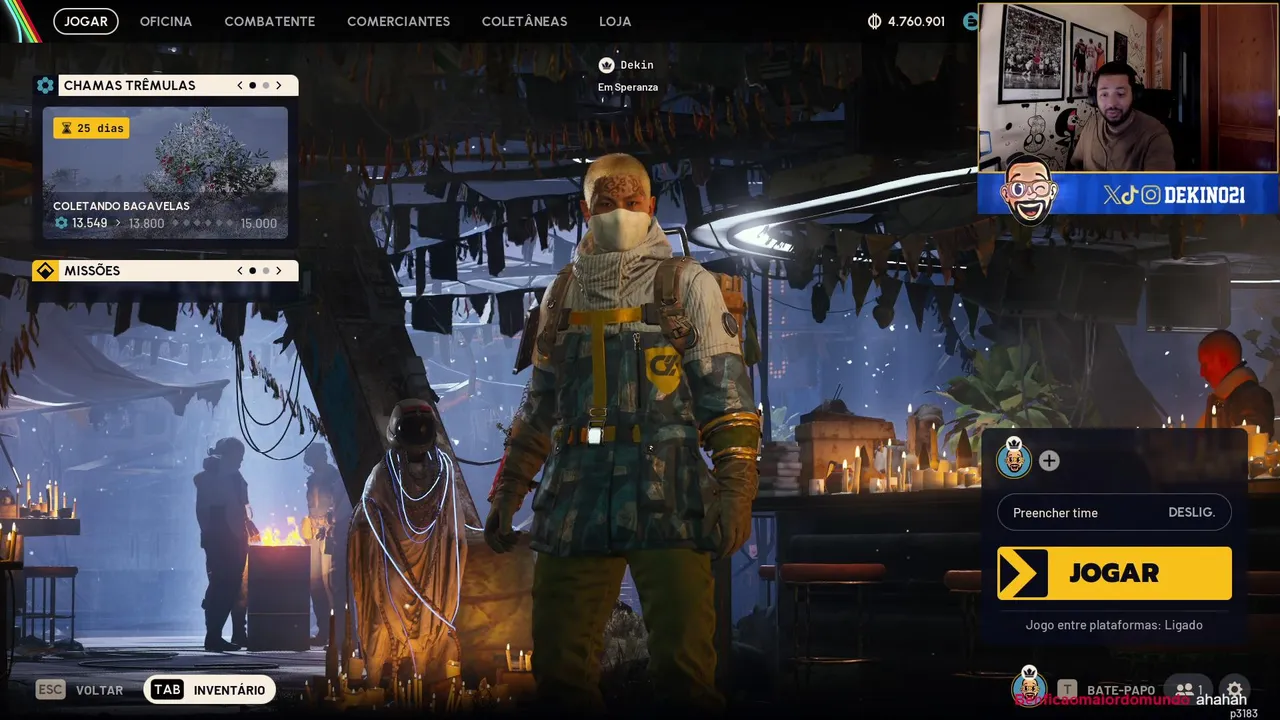The image size is (1280, 720).
Task: Select first page dot in Chamas Trêmulas
Action: pos(253,85)
